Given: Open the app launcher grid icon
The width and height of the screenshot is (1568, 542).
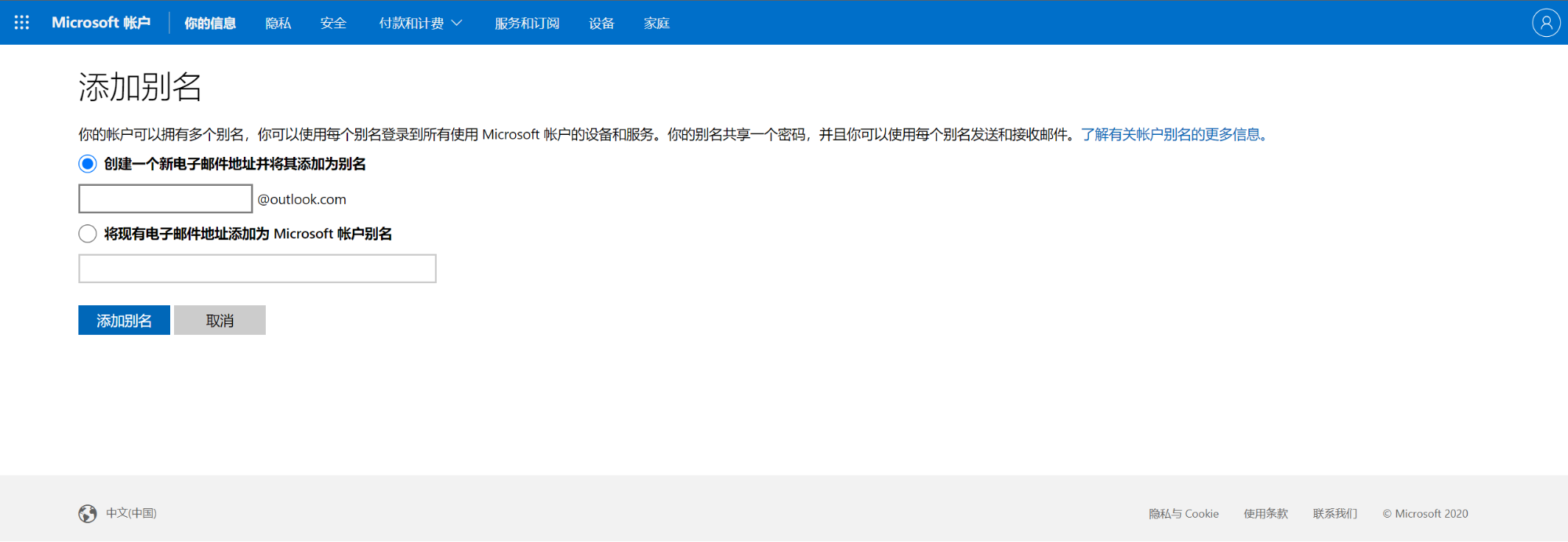Looking at the screenshot, I should coord(22,23).
